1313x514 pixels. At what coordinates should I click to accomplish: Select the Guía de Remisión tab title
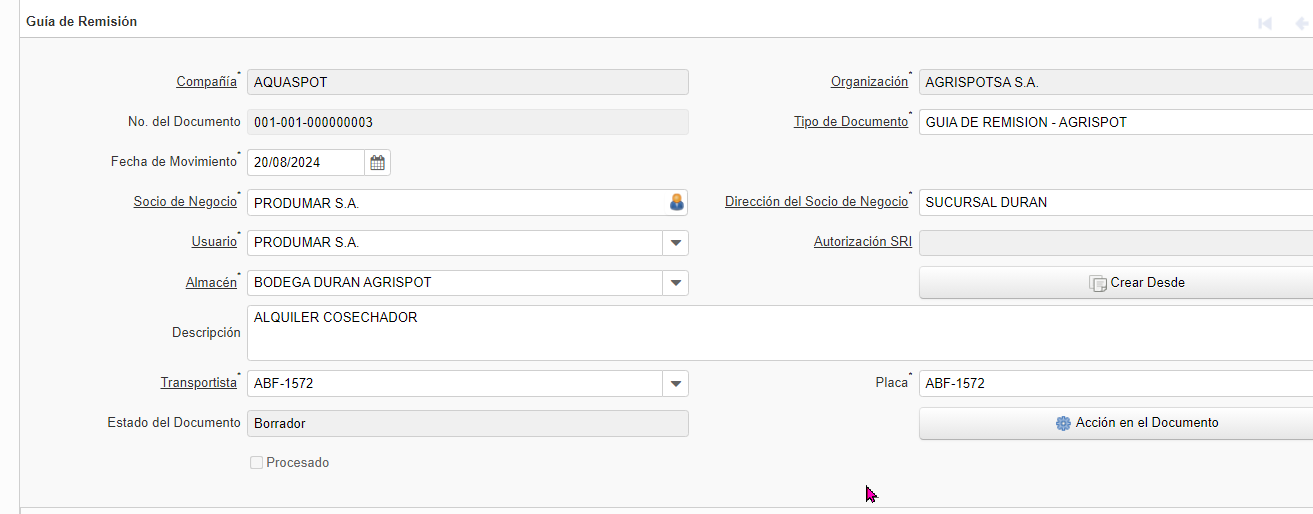pyautogui.click(x=82, y=21)
